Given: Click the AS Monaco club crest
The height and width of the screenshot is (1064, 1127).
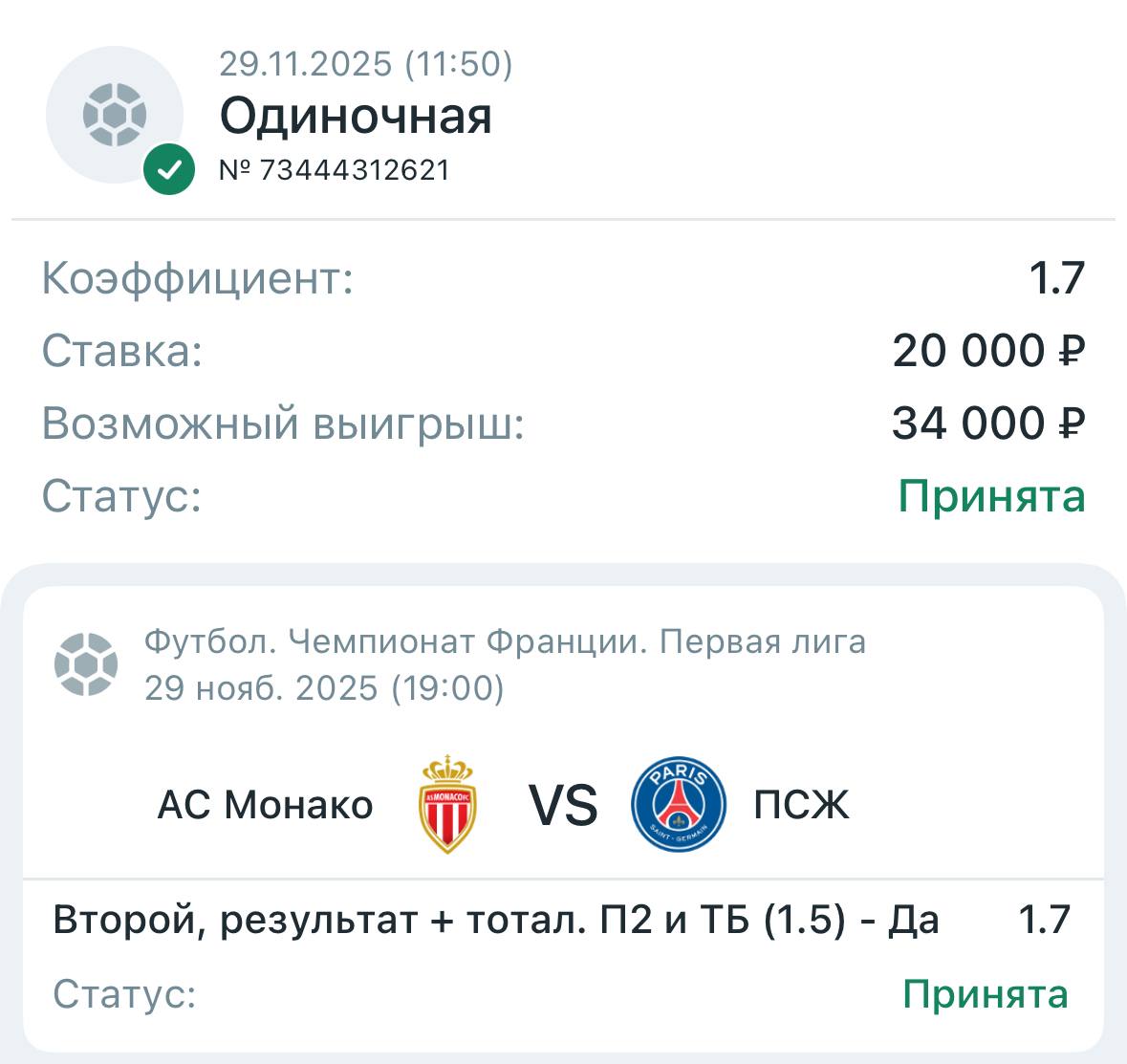Looking at the screenshot, I should click(447, 804).
